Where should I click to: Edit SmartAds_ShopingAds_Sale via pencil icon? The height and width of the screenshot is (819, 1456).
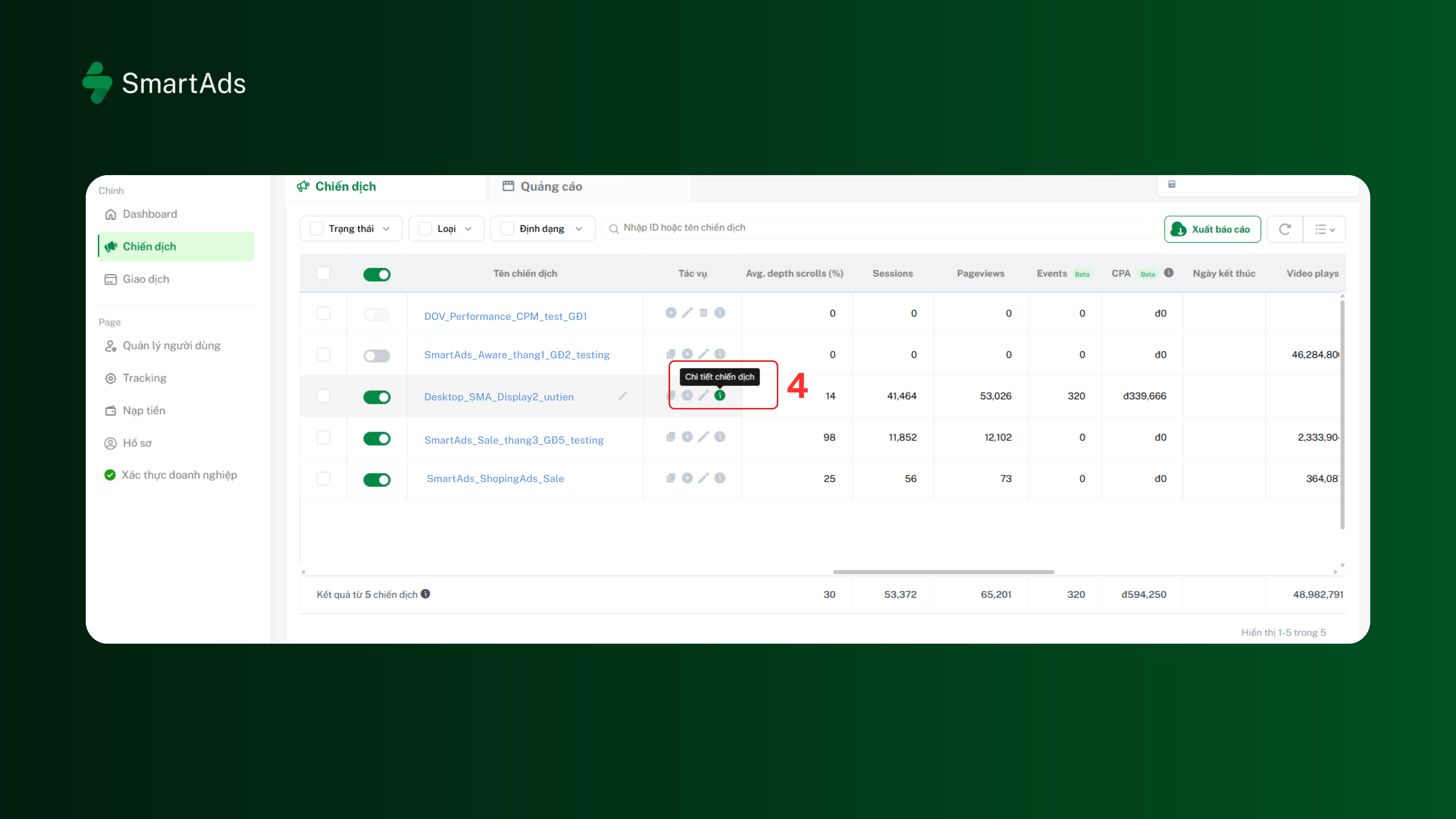coord(704,478)
